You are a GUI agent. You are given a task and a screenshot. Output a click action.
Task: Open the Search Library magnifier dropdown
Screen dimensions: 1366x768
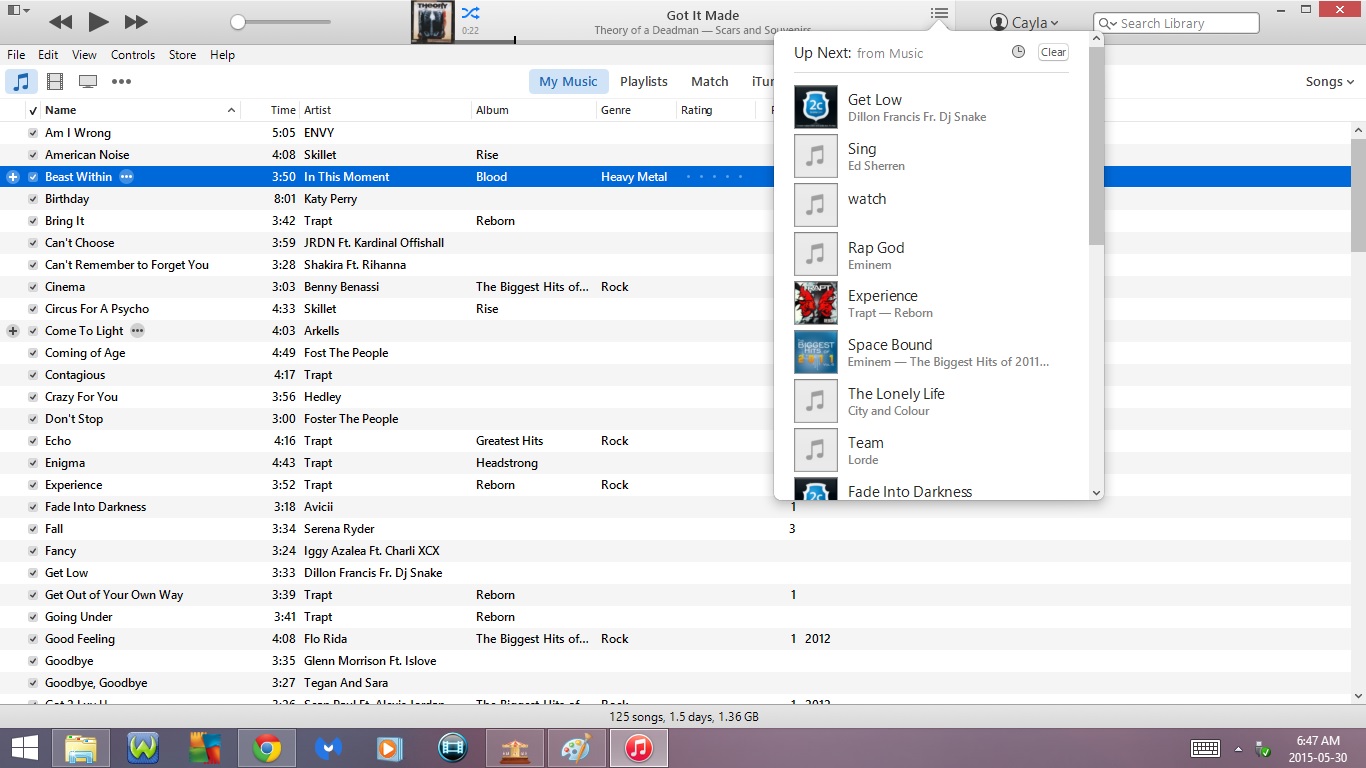(1108, 23)
